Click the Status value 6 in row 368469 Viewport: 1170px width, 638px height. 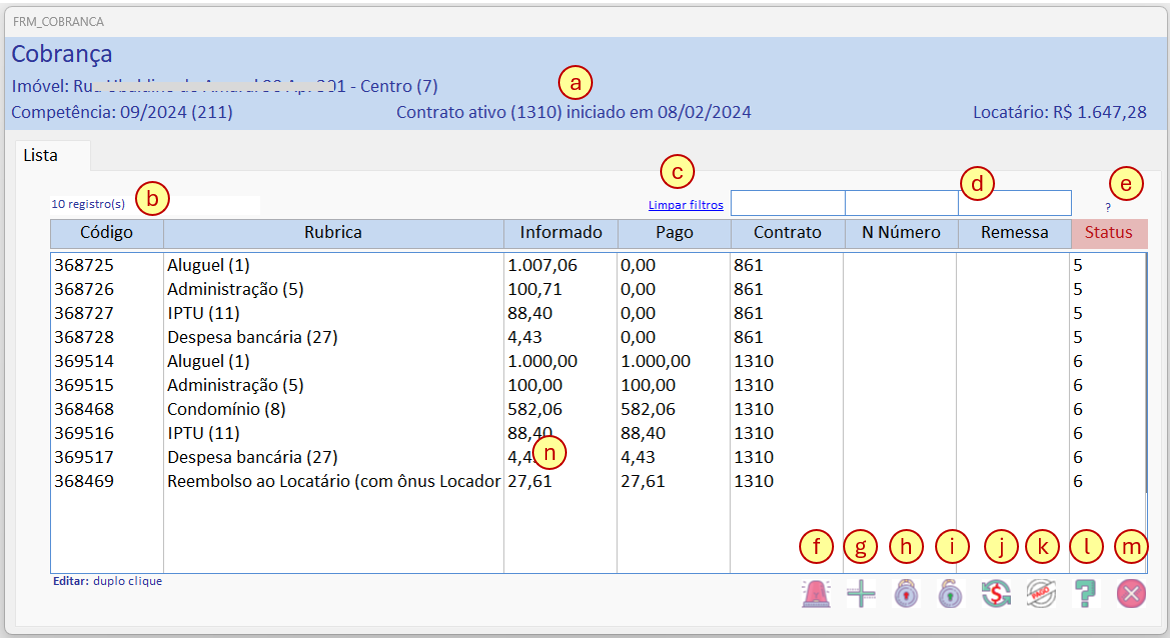click(1077, 481)
